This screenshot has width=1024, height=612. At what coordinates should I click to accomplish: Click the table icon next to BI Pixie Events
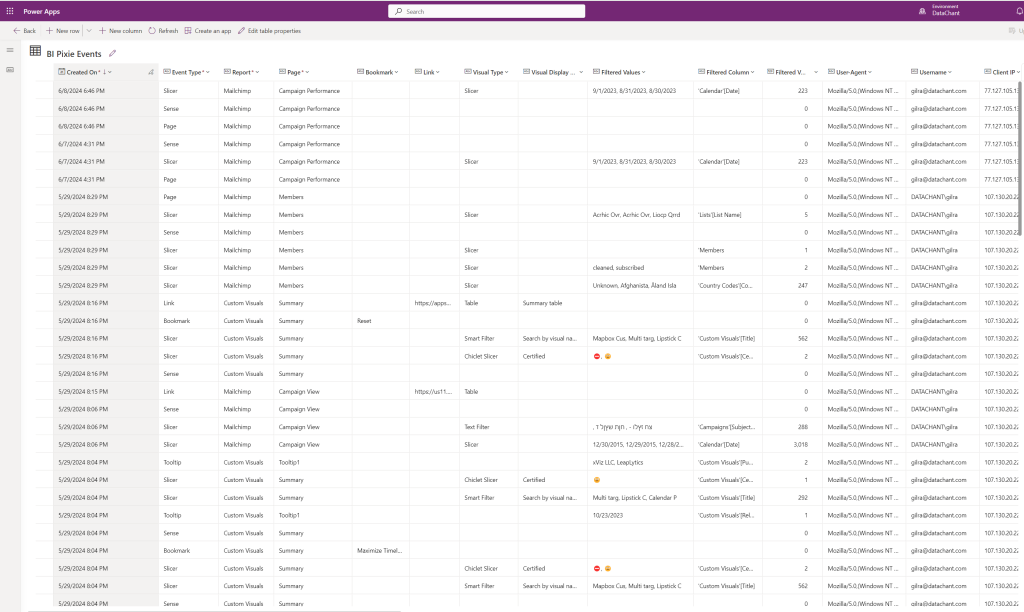point(35,51)
